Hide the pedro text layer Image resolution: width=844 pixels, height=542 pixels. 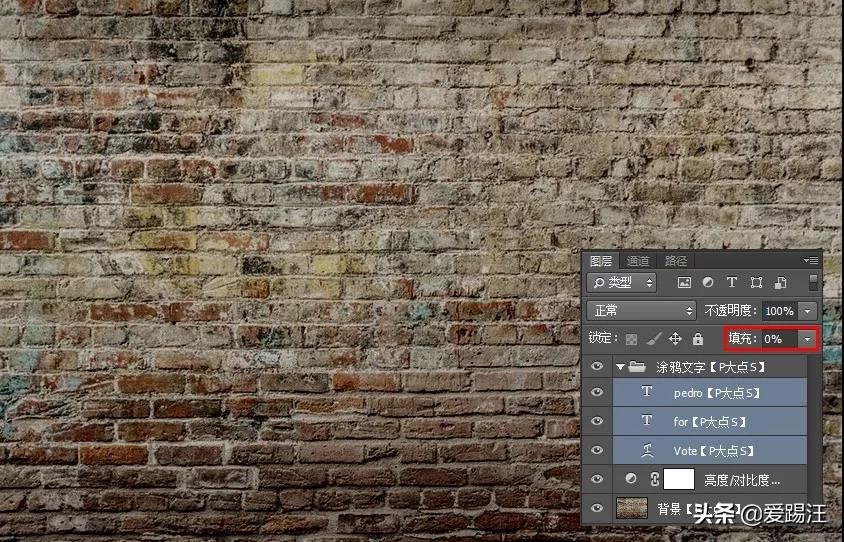[597, 393]
